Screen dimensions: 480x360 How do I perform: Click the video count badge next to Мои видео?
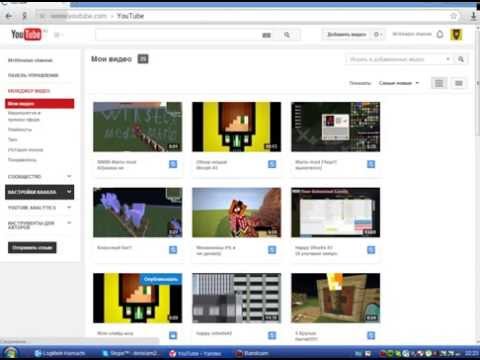pos(143,59)
